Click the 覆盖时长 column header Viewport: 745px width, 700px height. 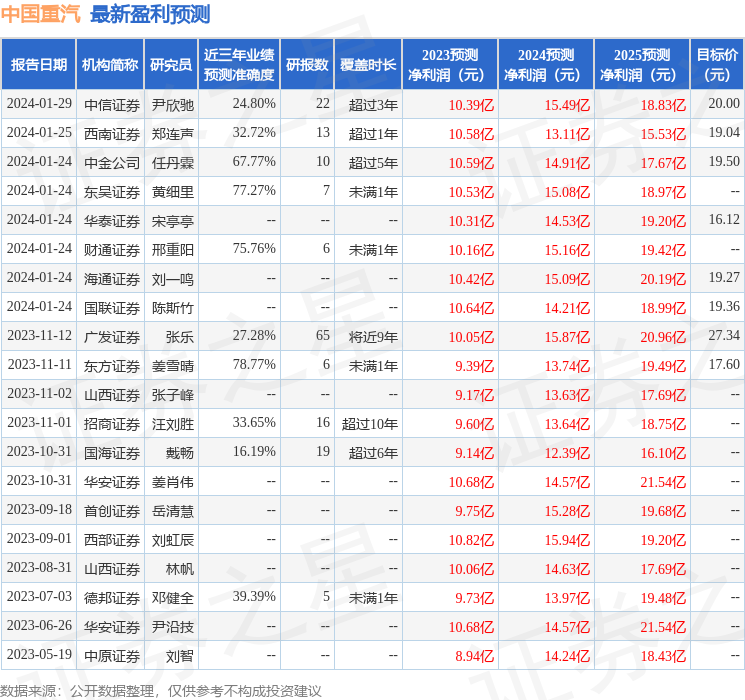pos(368,65)
